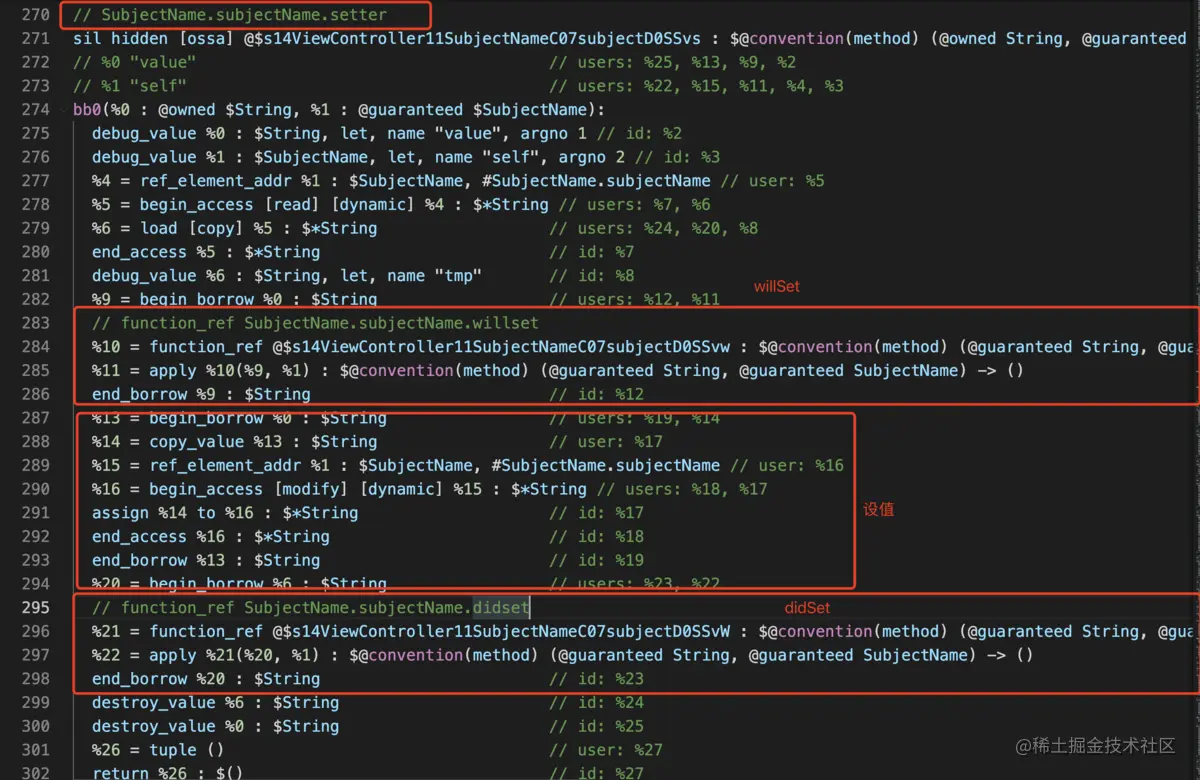
Task: Click line number 283 in the gutter
Action: (x=35, y=323)
